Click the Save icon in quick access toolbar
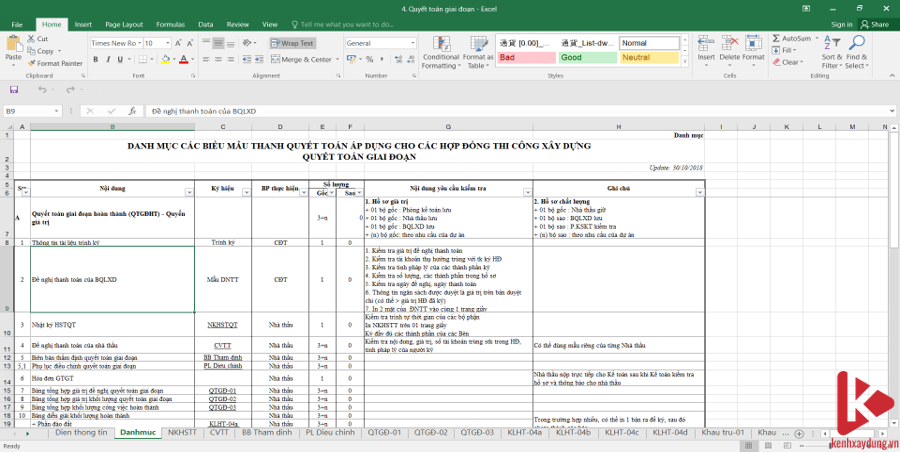 [x=14, y=90]
